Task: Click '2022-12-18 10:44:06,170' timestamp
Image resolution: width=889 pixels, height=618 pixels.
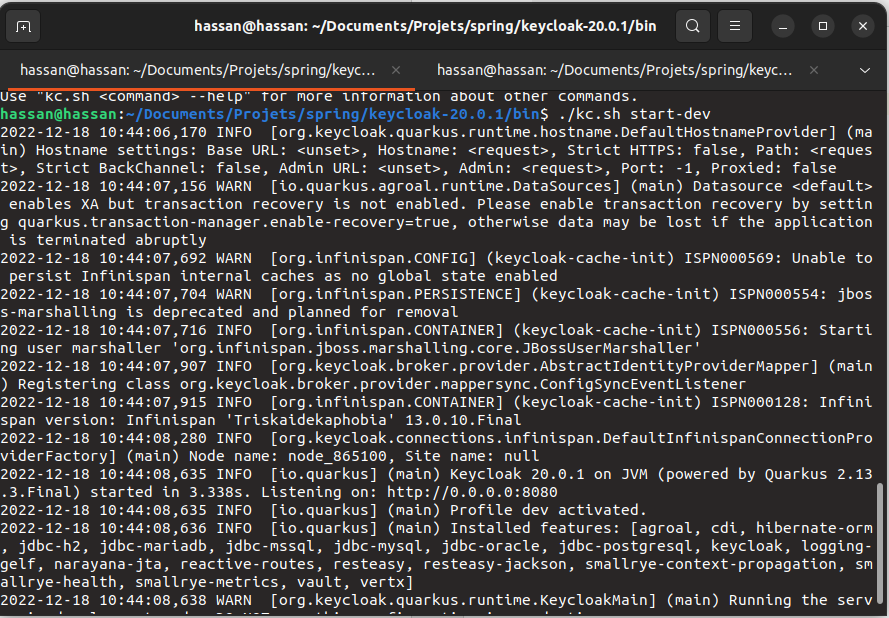Action: (103, 132)
